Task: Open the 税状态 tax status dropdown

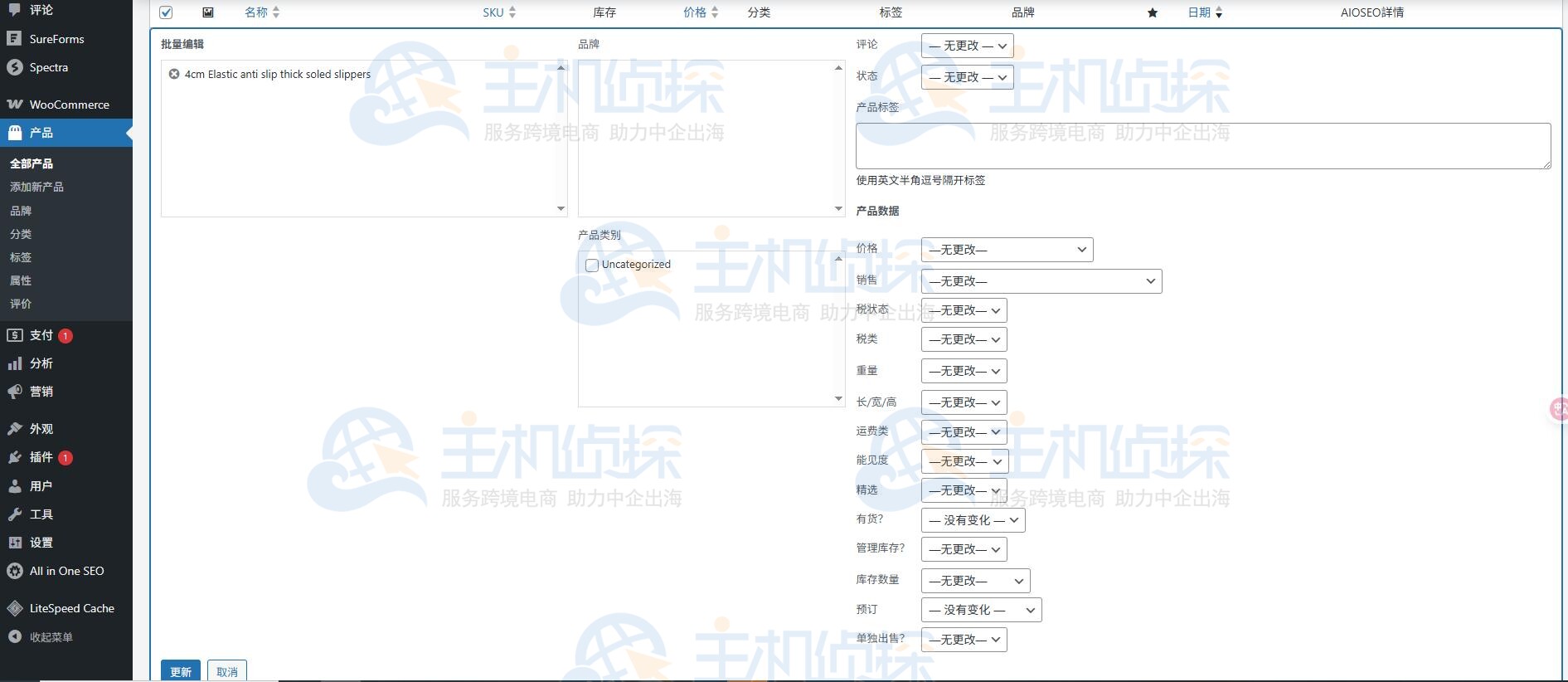Action: (964, 310)
